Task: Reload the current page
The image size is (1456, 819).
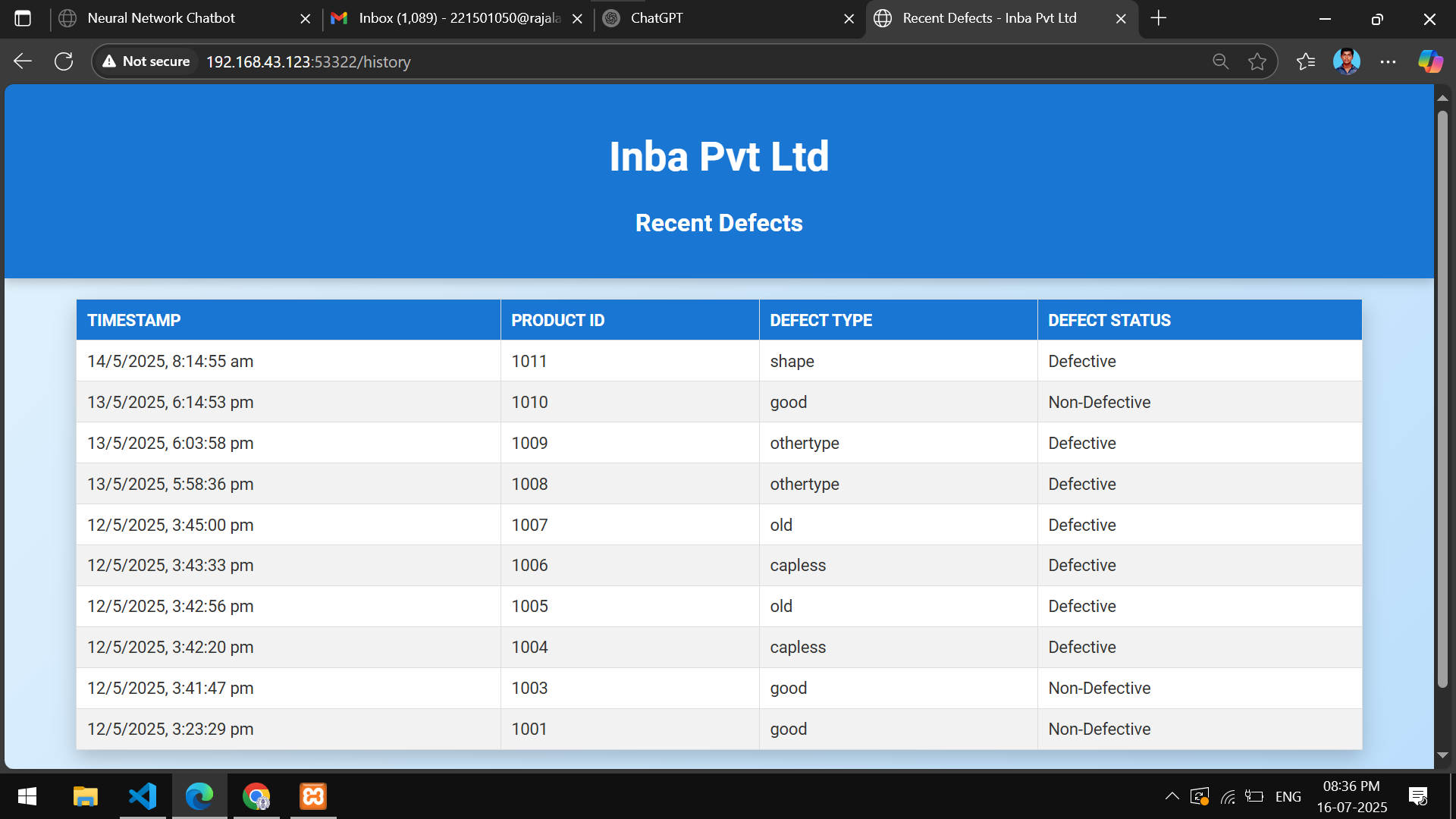Action: point(64,61)
